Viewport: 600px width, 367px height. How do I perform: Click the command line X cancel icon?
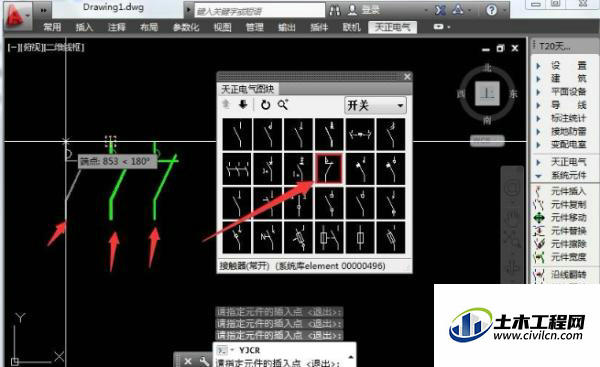click(188, 361)
